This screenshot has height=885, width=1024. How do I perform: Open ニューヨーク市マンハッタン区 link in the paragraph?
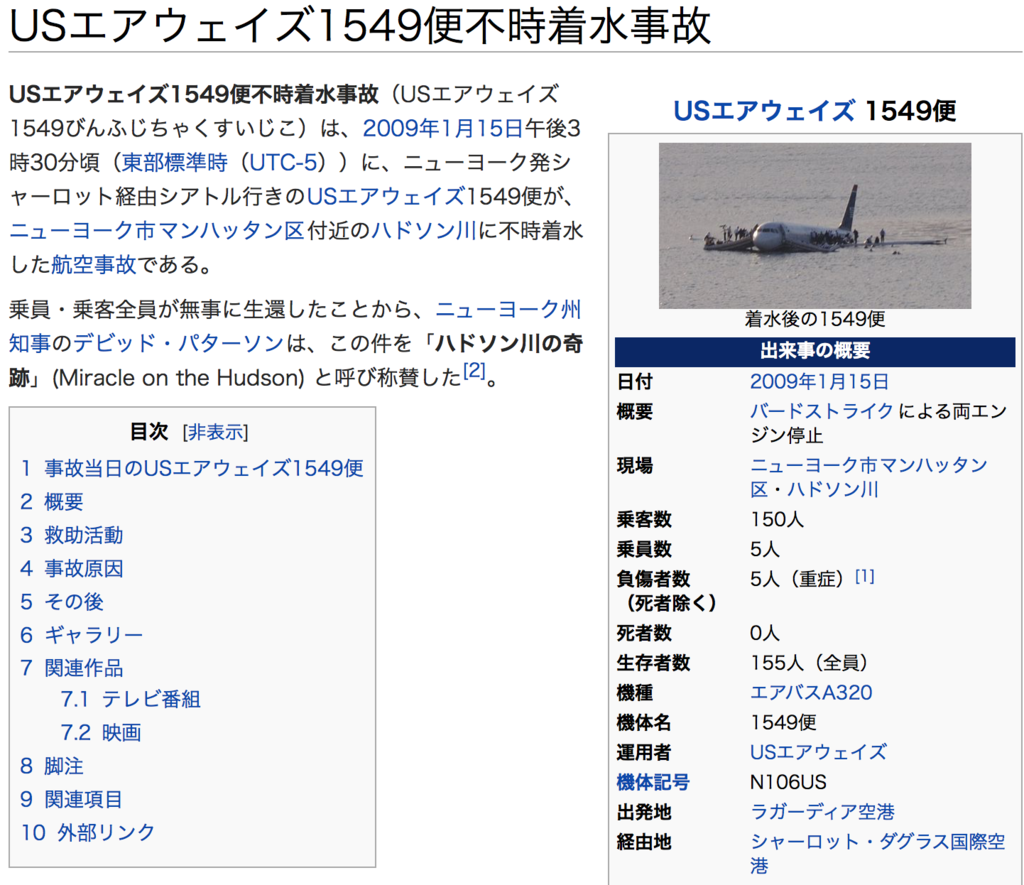(x=157, y=231)
